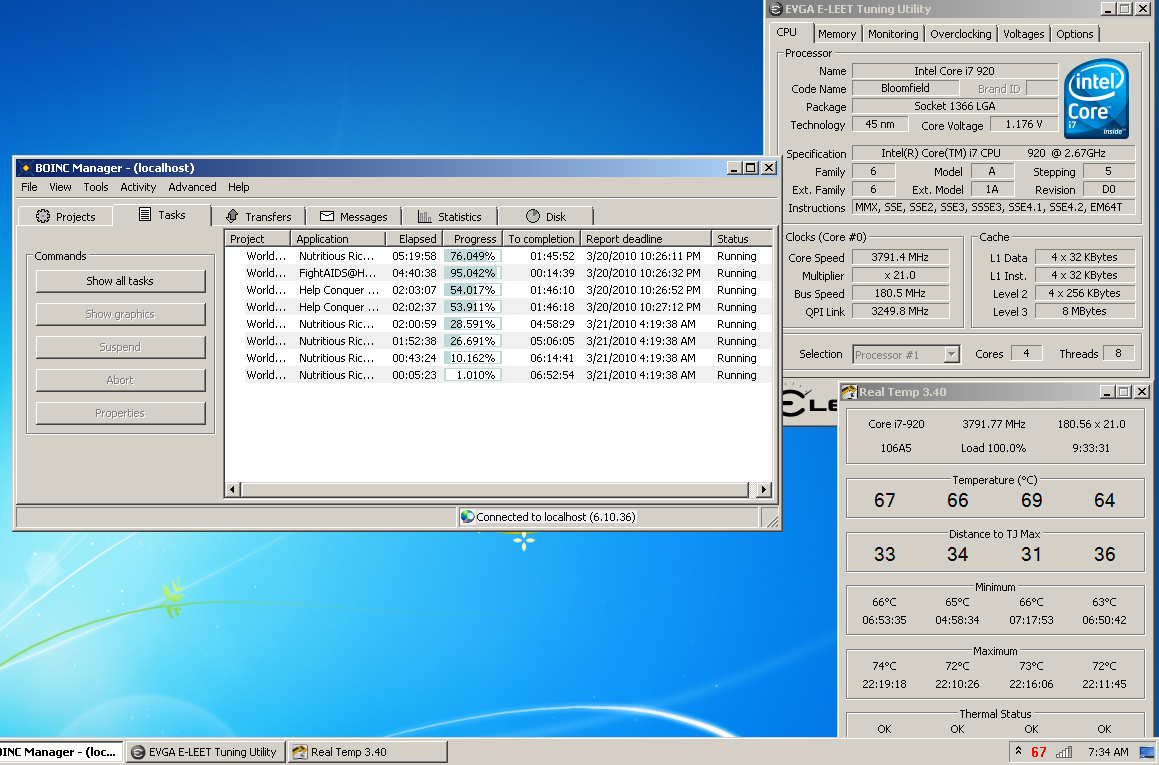Viewport: 1159px width, 765px height.
Task: Open the network signal tray icon
Action: pos(1064,752)
